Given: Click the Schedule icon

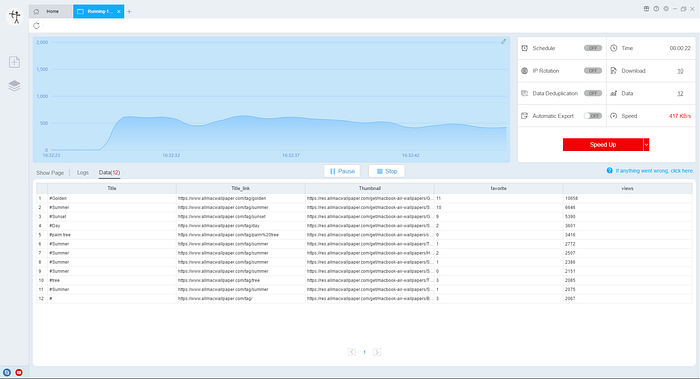Looking at the screenshot, I should [525, 48].
